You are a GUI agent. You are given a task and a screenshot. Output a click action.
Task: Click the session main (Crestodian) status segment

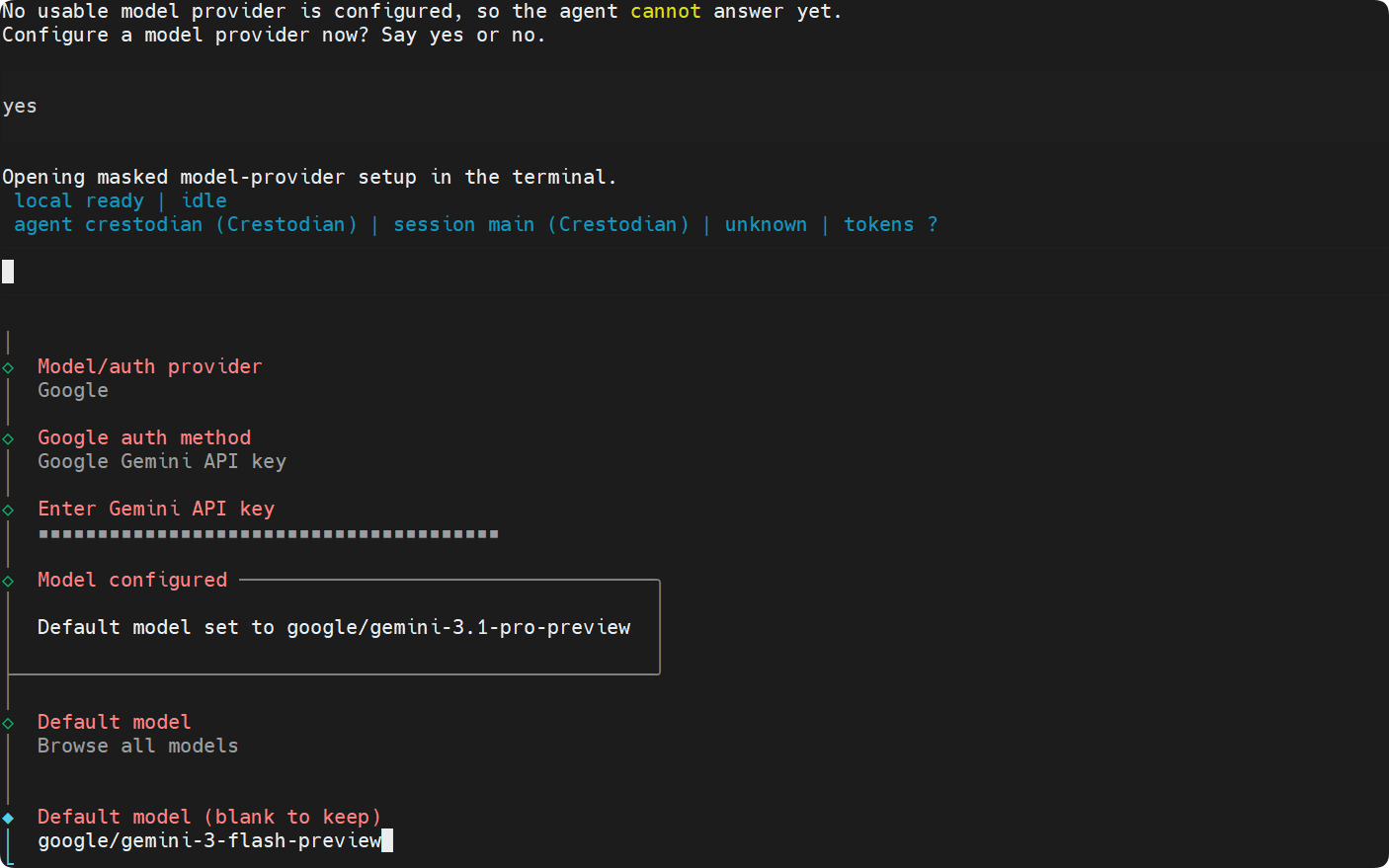click(x=541, y=224)
